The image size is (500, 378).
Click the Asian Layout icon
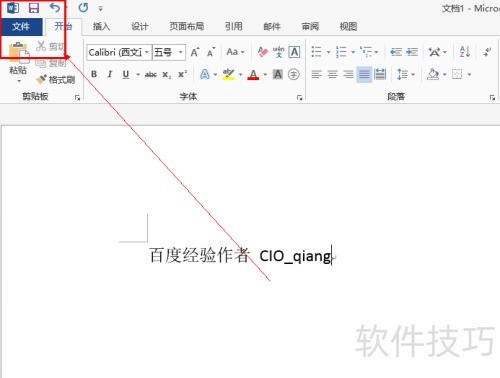point(434,52)
